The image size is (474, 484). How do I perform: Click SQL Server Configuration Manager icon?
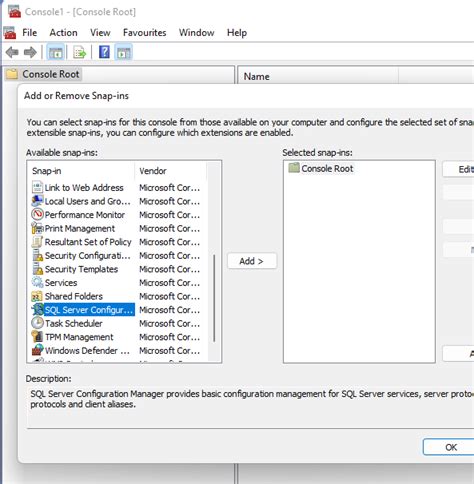tap(37, 310)
